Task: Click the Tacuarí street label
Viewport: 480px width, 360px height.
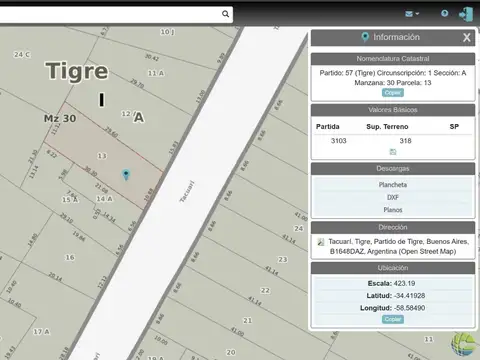Action: 187,192
